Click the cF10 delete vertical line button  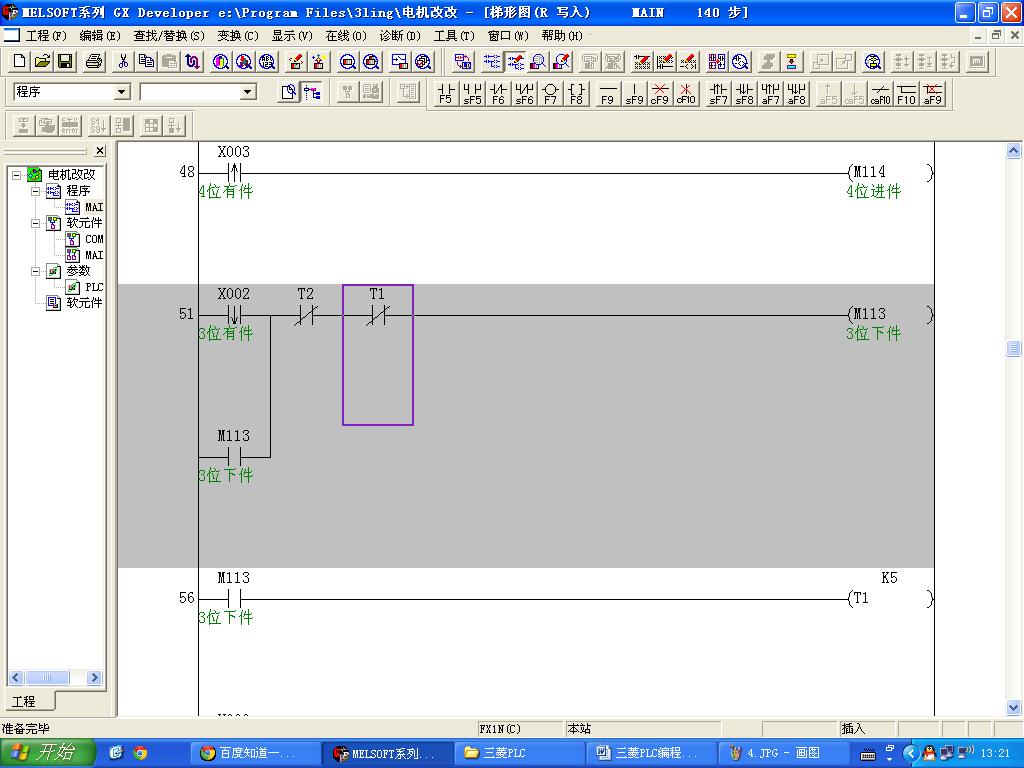pos(686,94)
